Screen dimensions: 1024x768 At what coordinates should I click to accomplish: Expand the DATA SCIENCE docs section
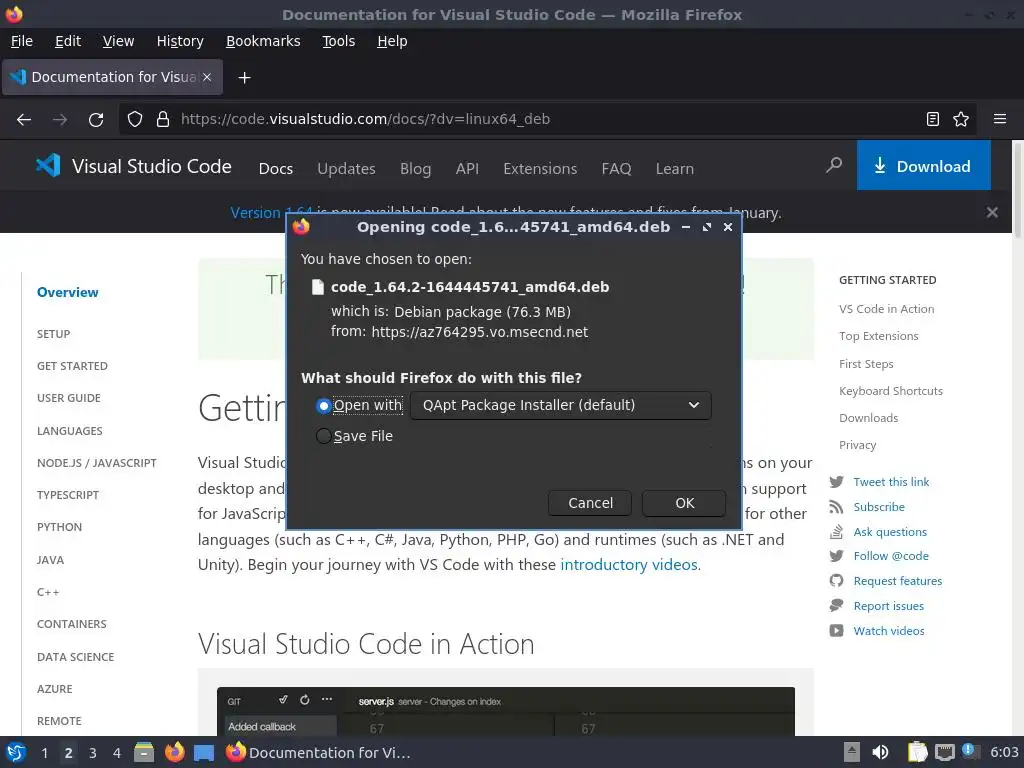[x=75, y=657]
